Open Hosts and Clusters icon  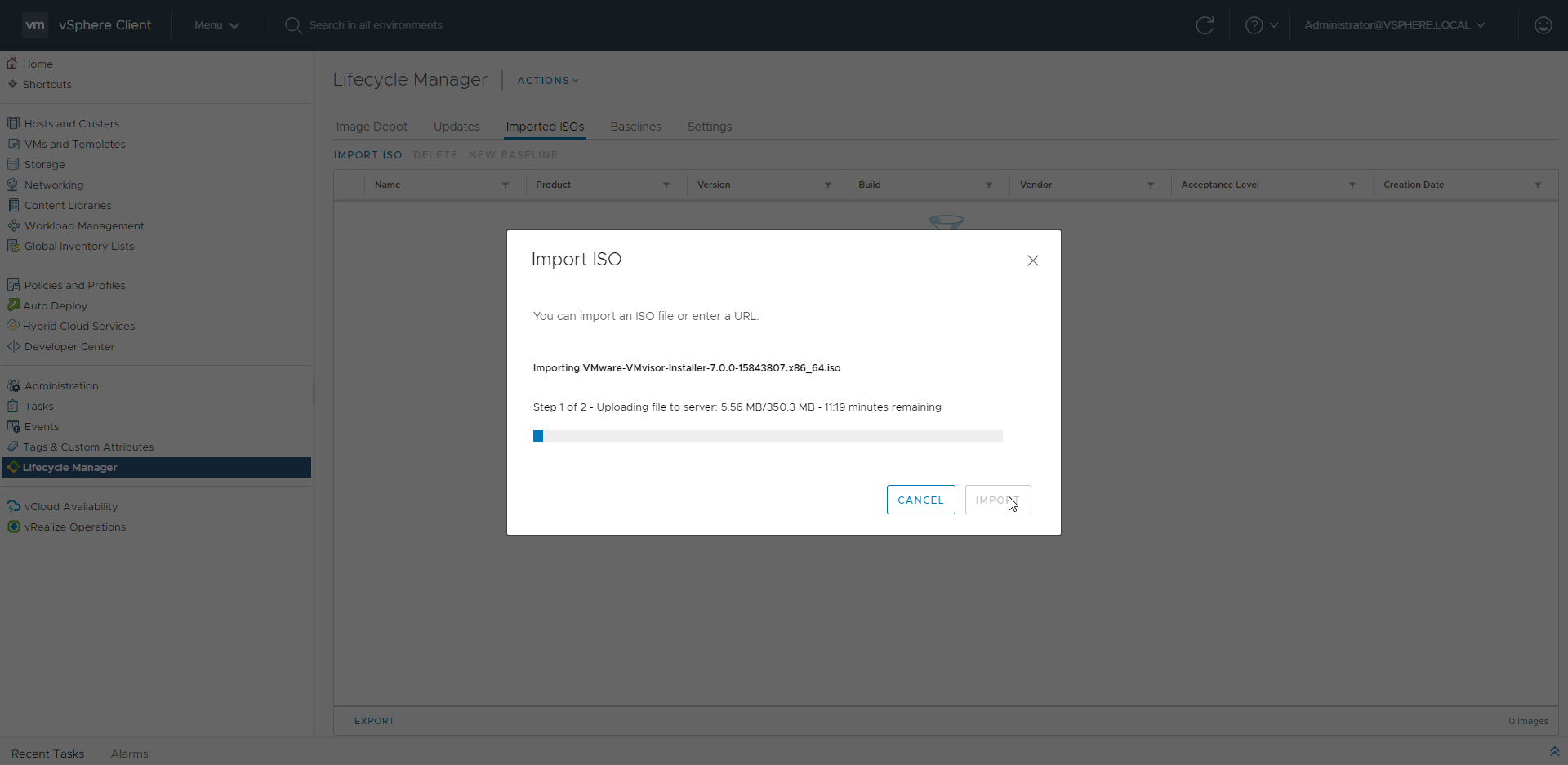pos(13,123)
